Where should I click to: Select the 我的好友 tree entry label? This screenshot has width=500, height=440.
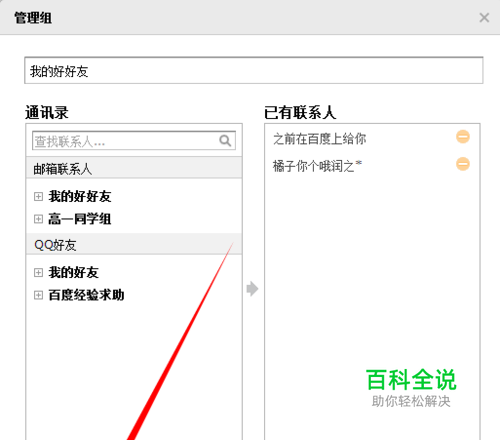point(74,272)
